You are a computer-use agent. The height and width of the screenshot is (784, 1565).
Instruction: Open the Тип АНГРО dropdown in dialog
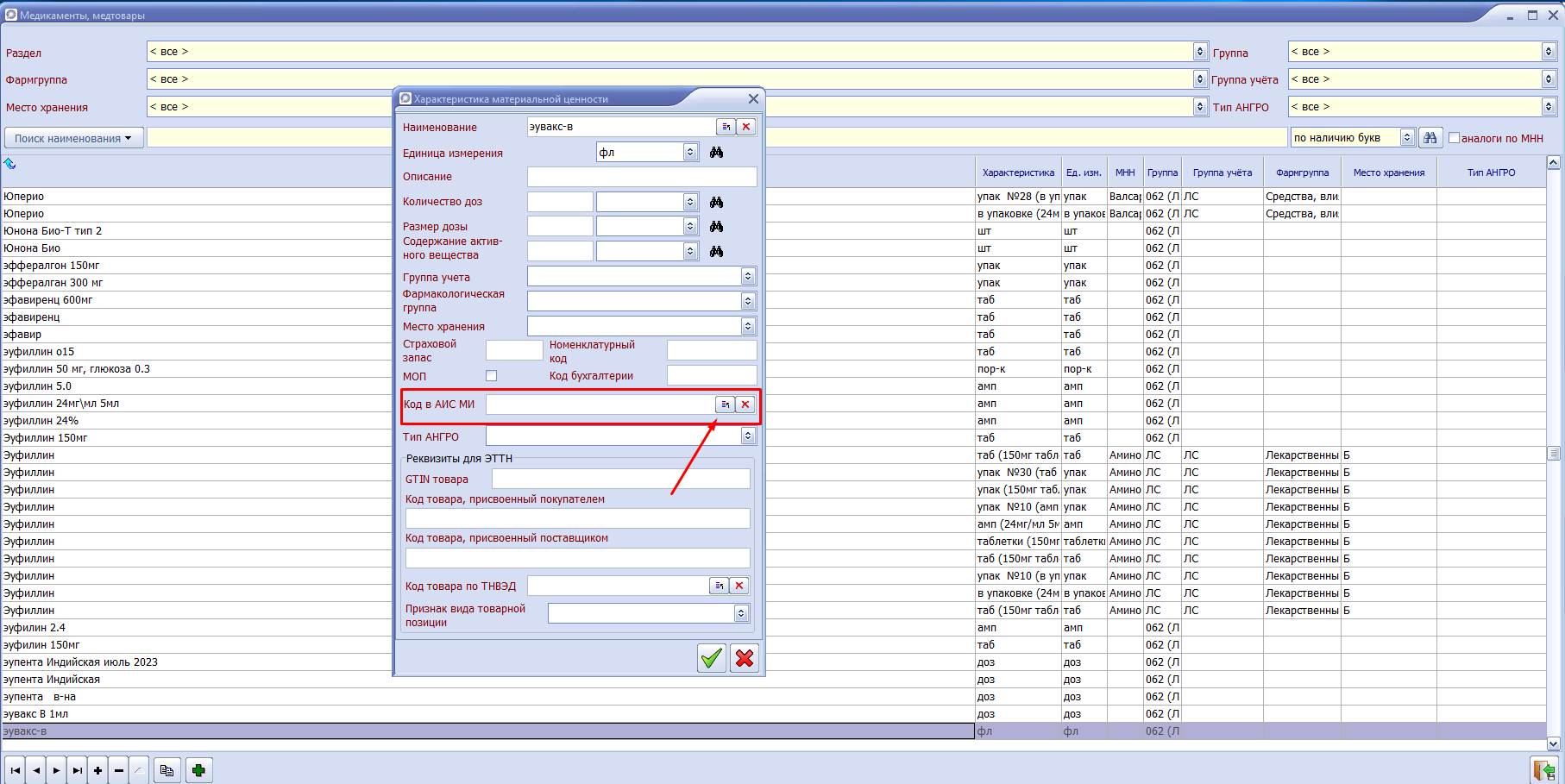(x=748, y=436)
